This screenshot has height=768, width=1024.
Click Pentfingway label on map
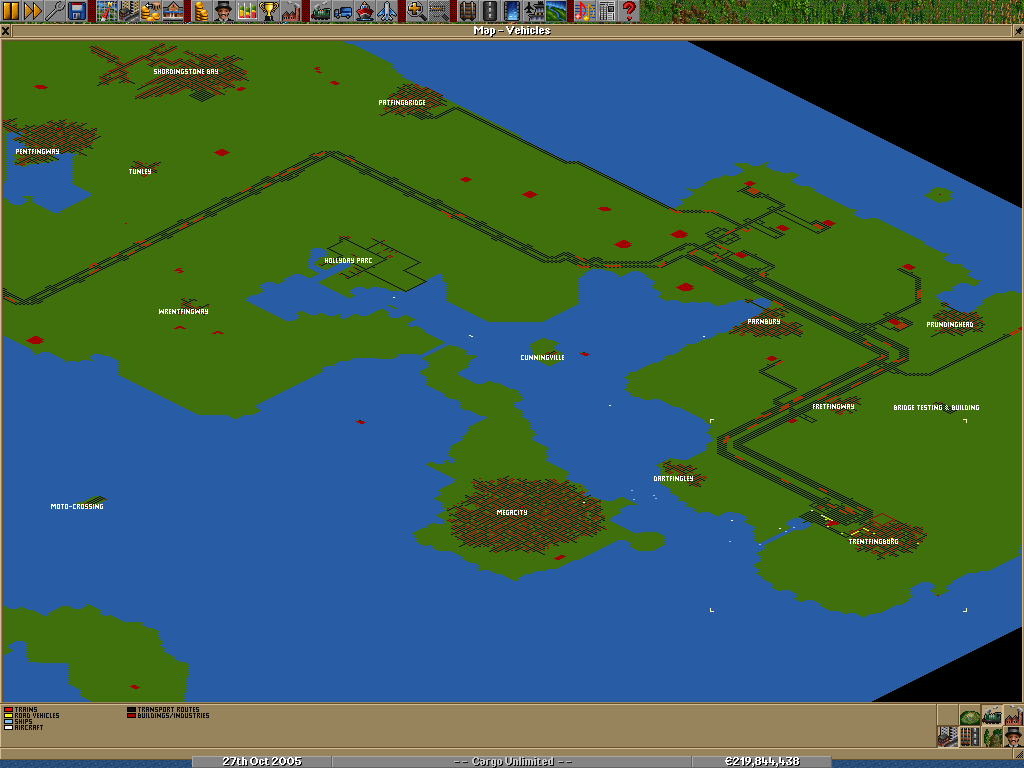pyautogui.click(x=37, y=152)
